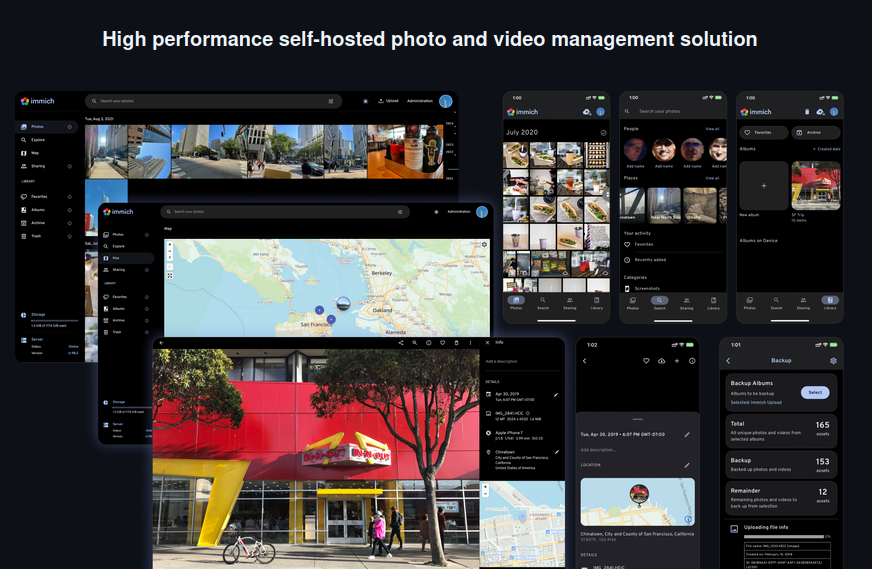
Task: Open Favorites in the timeline window sidebar
Action: (47, 197)
